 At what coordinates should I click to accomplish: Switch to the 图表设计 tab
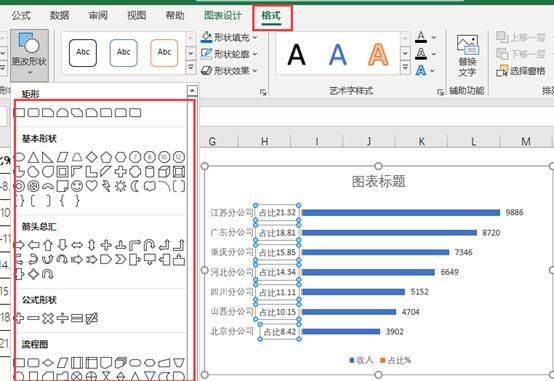point(223,15)
